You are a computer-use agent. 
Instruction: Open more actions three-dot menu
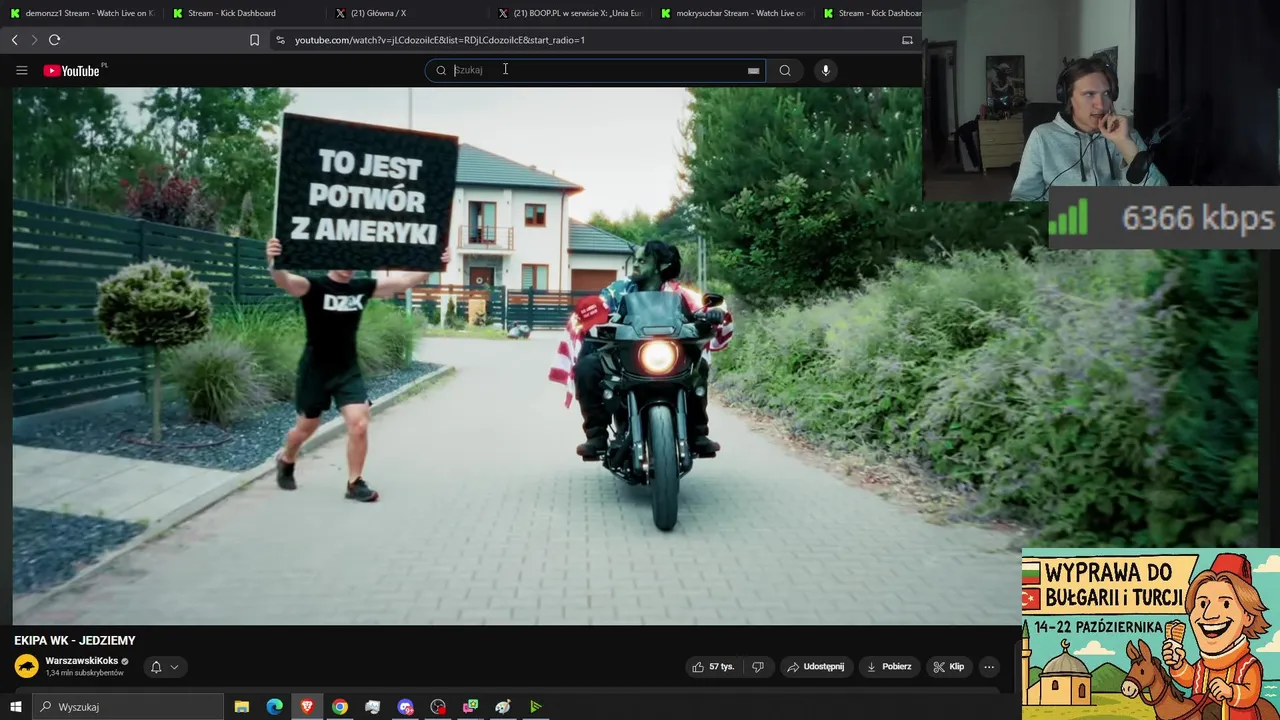point(989,667)
